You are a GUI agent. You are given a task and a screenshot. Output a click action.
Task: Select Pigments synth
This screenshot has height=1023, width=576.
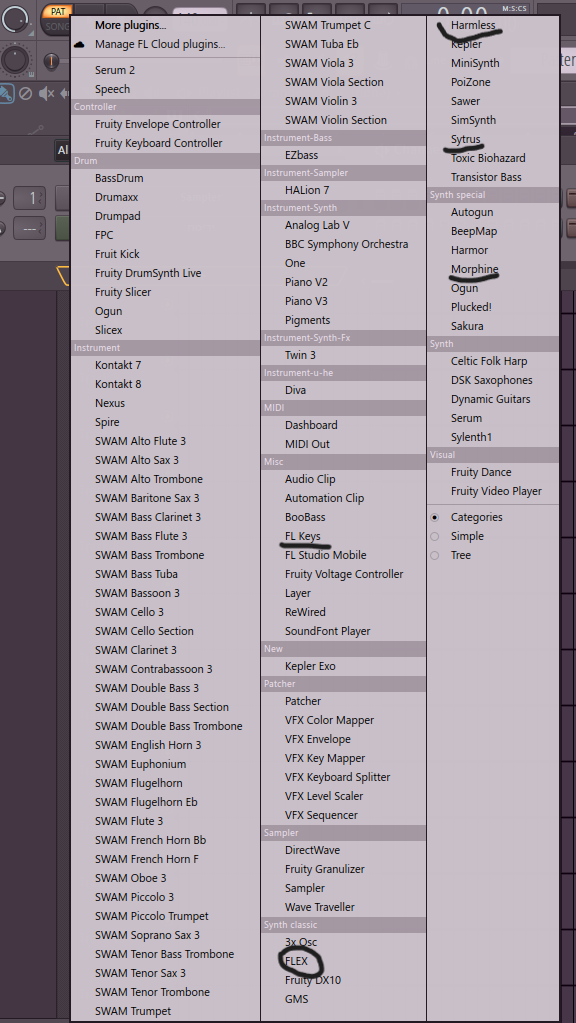pos(307,320)
